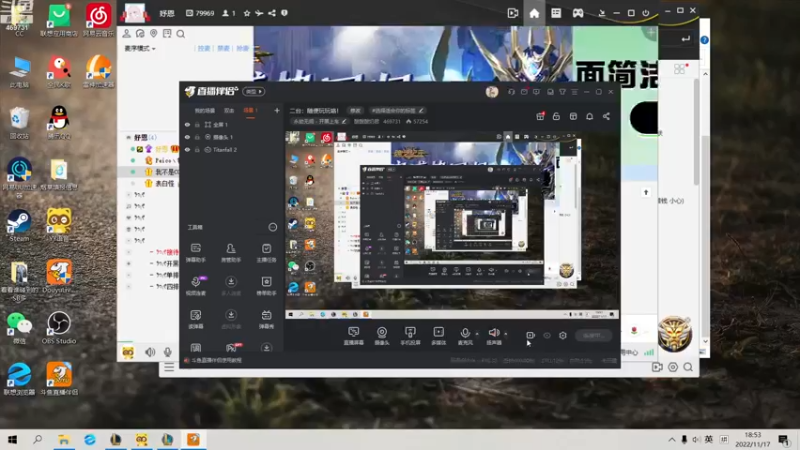
Task: Open streaming settings gear
Action: pos(563,335)
